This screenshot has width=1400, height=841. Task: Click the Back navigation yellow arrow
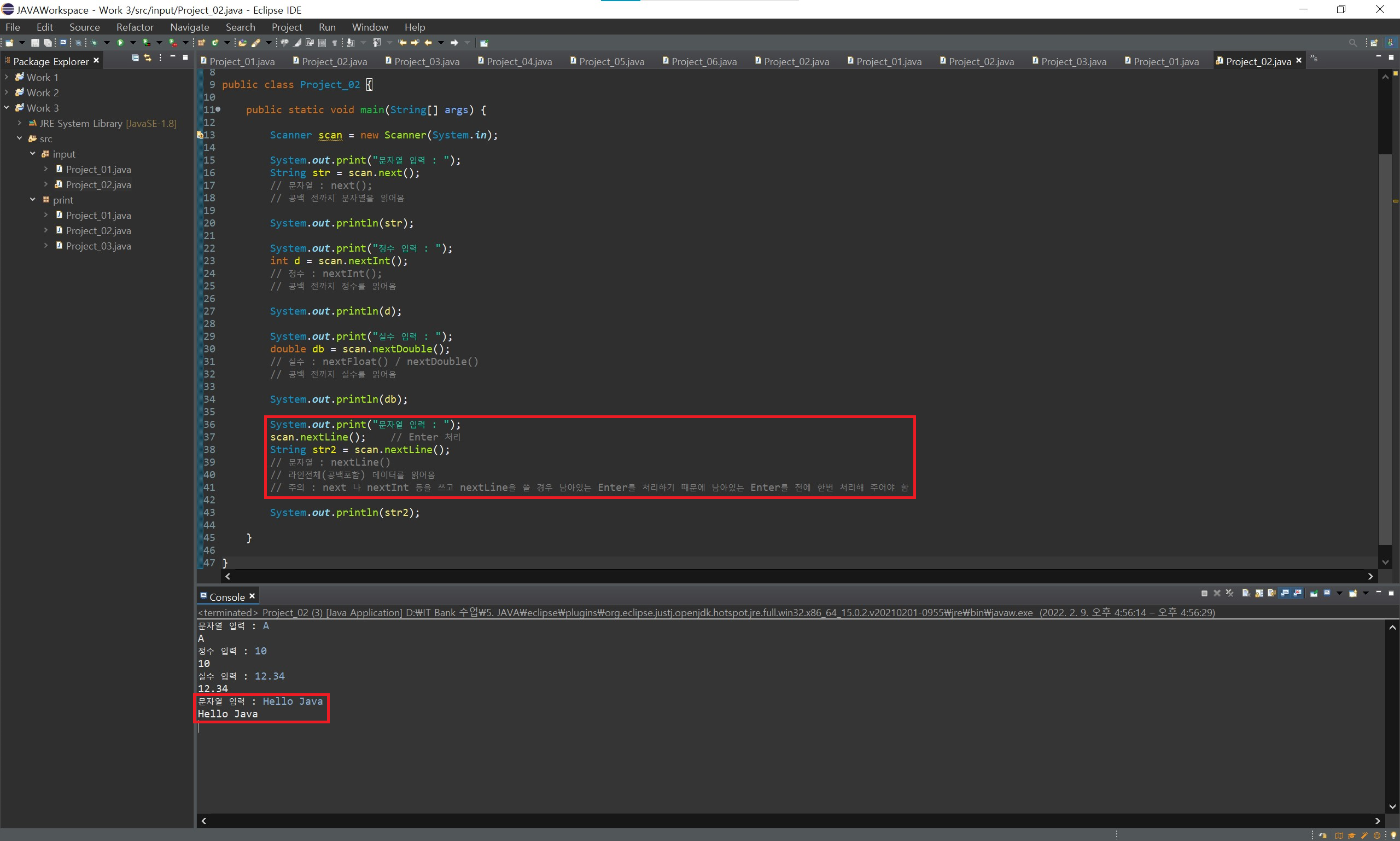(x=428, y=43)
